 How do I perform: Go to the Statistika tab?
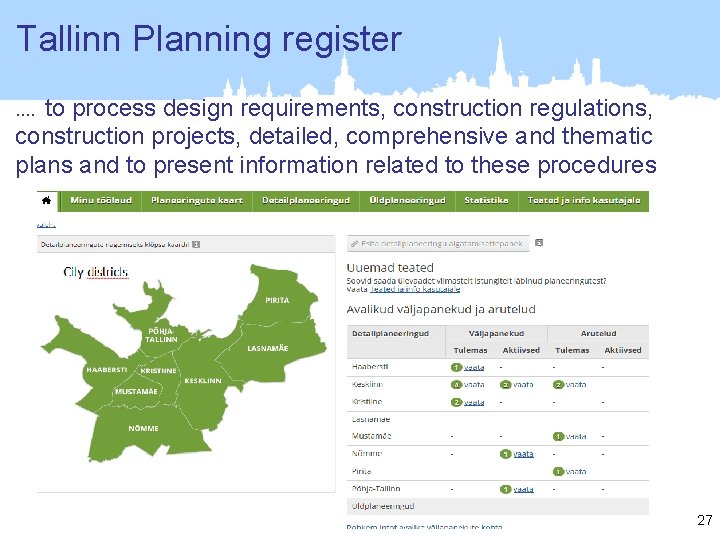pos(486,201)
